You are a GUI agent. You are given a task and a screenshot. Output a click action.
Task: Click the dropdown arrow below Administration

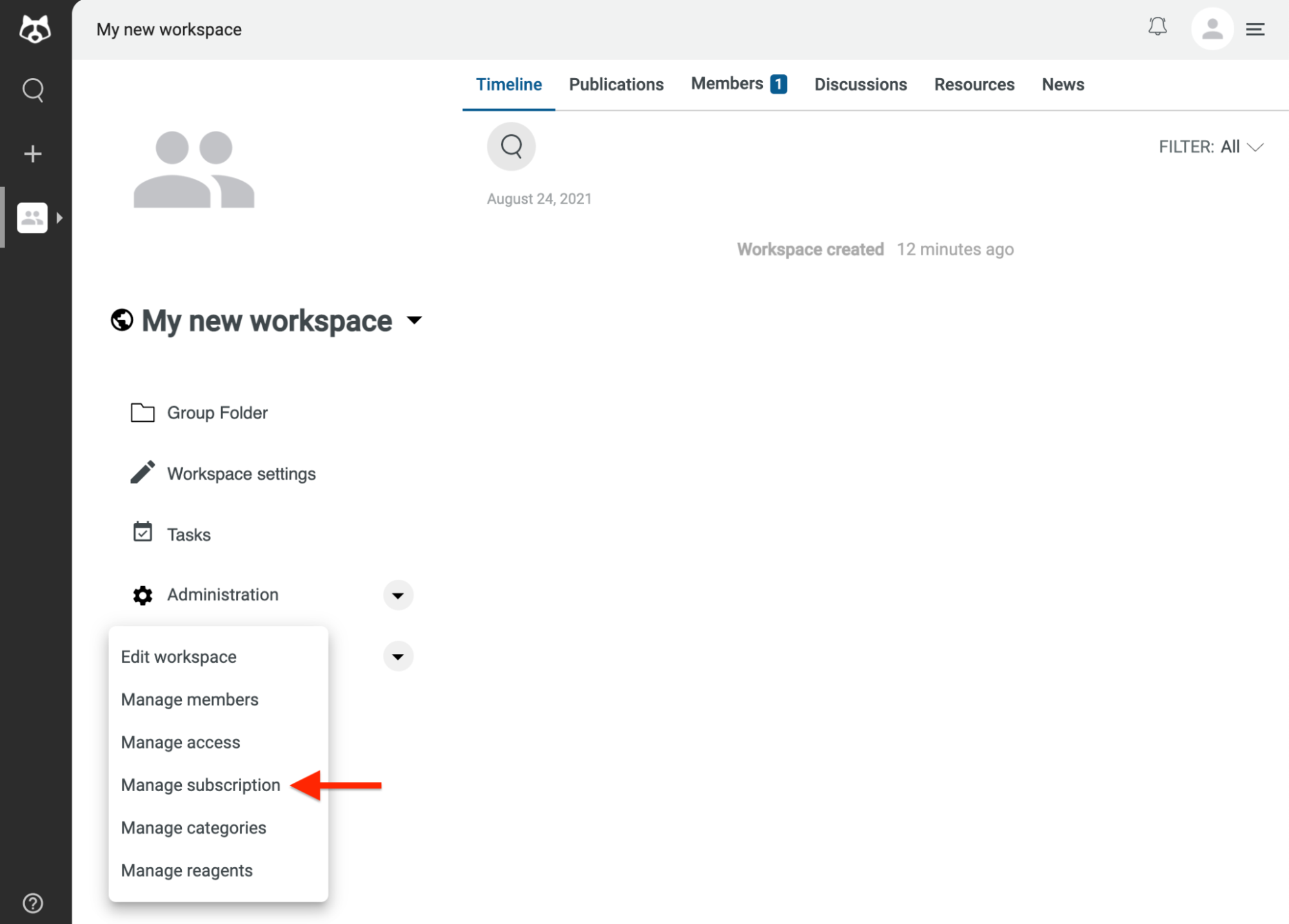pos(398,656)
